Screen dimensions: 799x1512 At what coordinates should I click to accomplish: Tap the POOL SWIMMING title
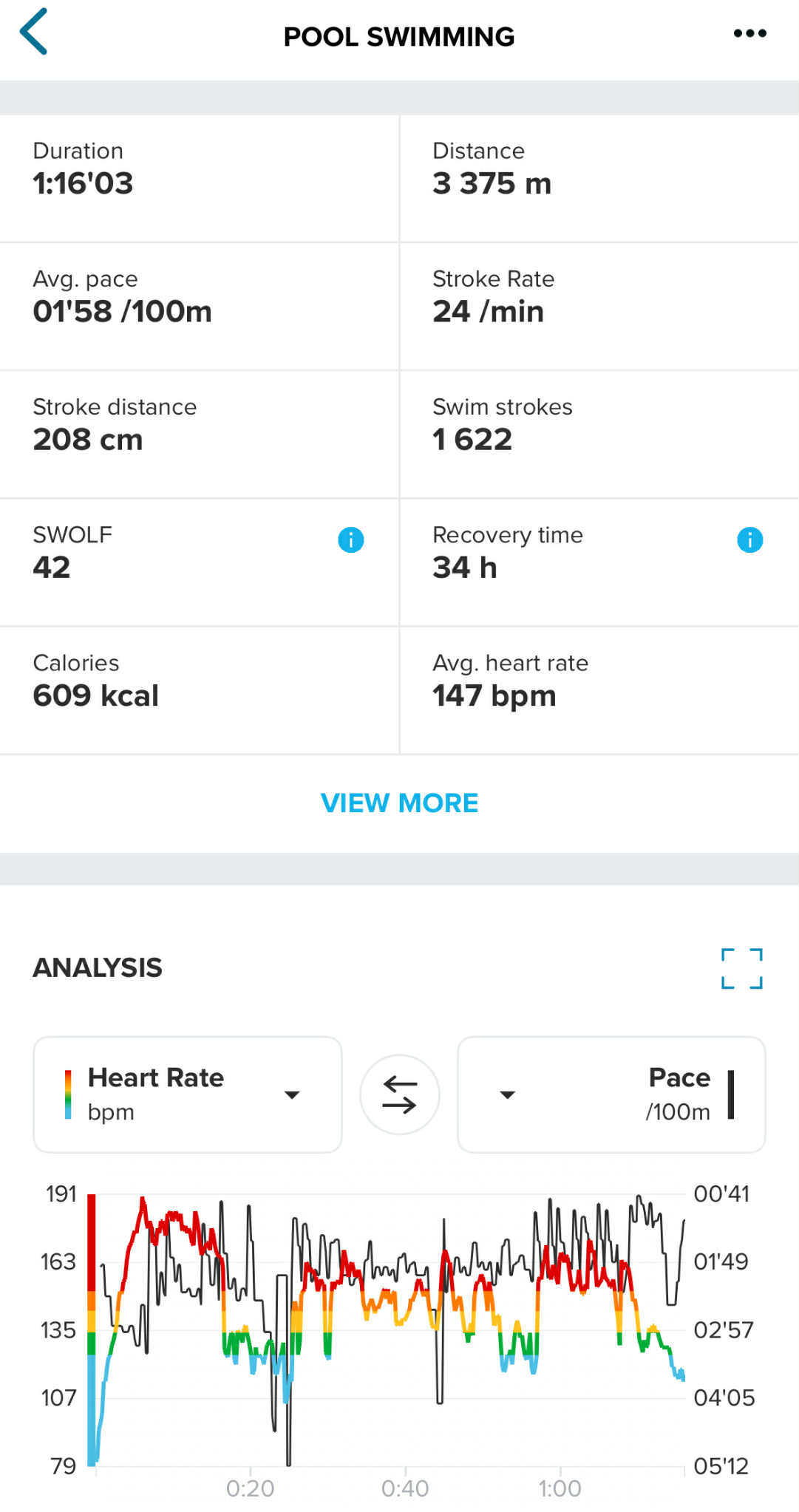pos(399,36)
